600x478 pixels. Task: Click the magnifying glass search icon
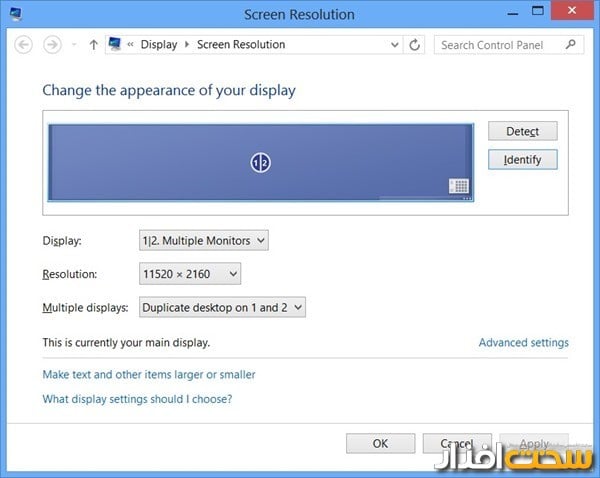571,45
